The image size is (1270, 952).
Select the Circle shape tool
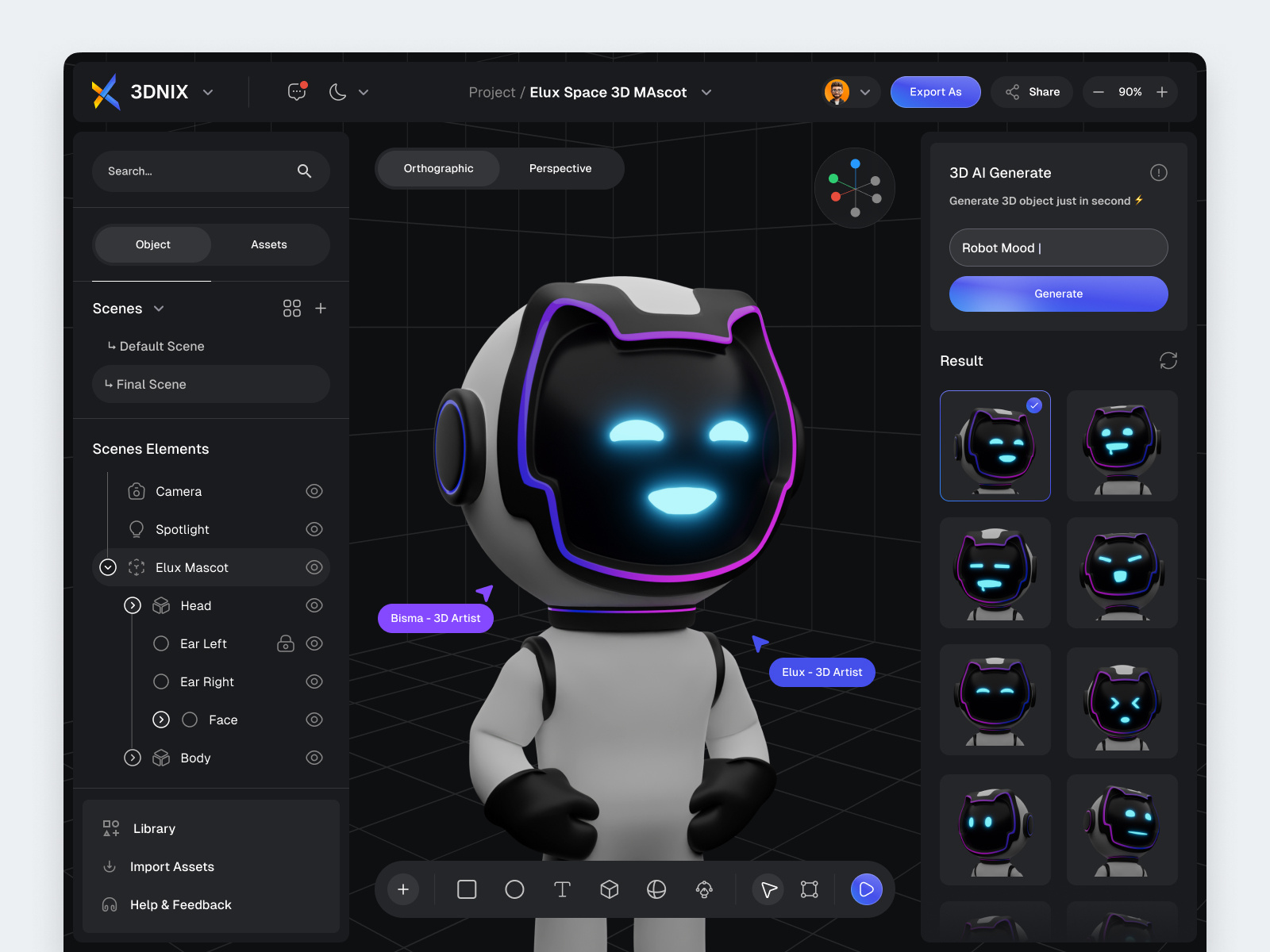(514, 889)
